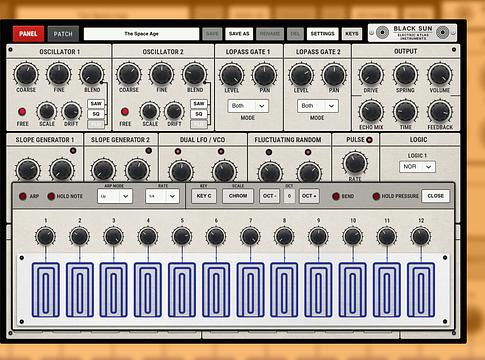Screen dimensions: 485x360
Task: Click the RENAME button
Action: [270, 34]
